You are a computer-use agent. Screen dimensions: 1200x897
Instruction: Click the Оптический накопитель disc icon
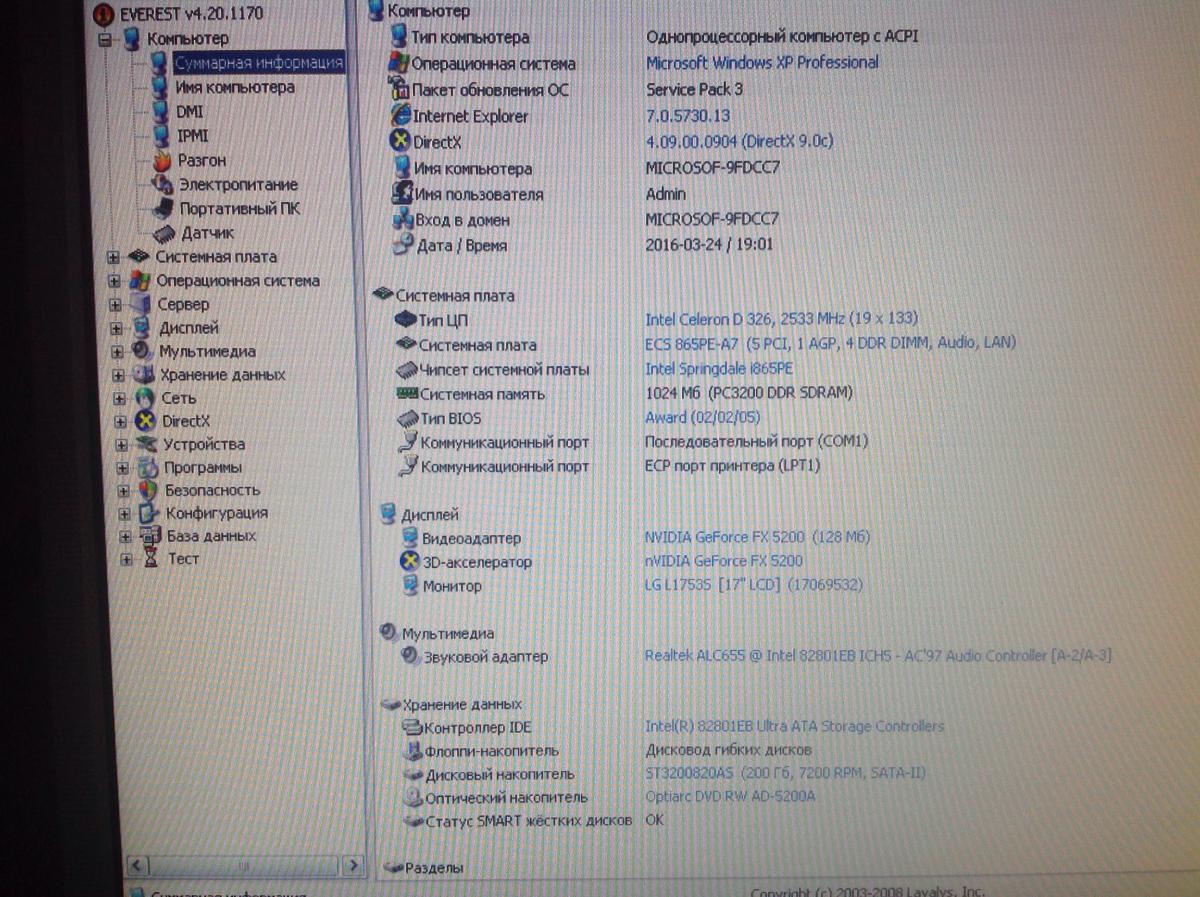pyautogui.click(x=413, y=797)
